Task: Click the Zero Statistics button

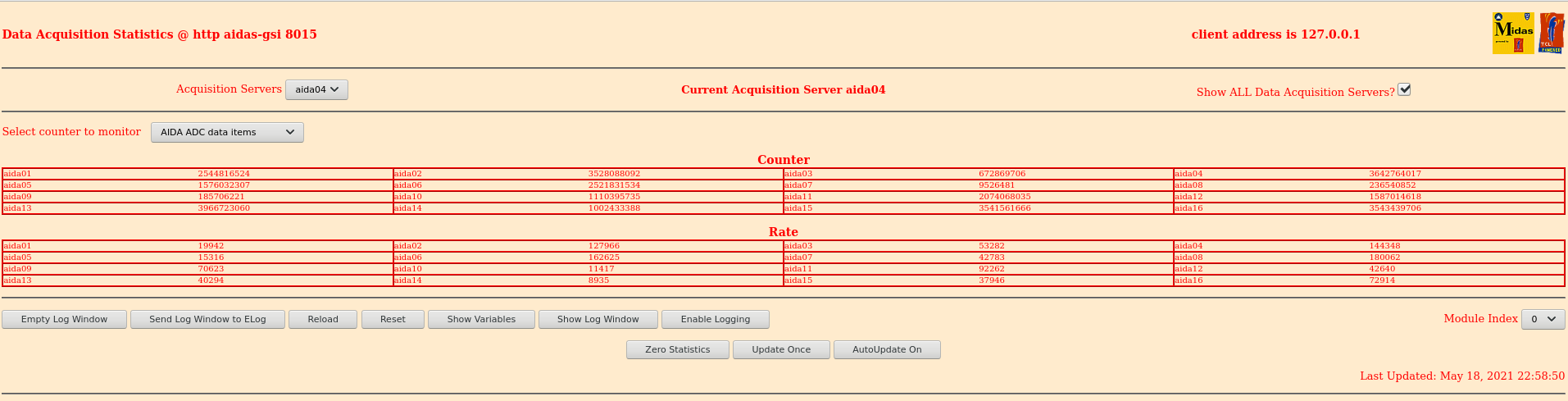Action: click(x=677, y=349)
